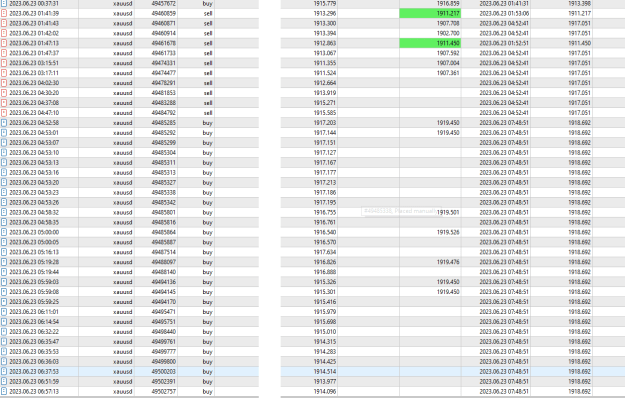Click the buy icon next to 05:00:00
625x398 pixels.
4,232
